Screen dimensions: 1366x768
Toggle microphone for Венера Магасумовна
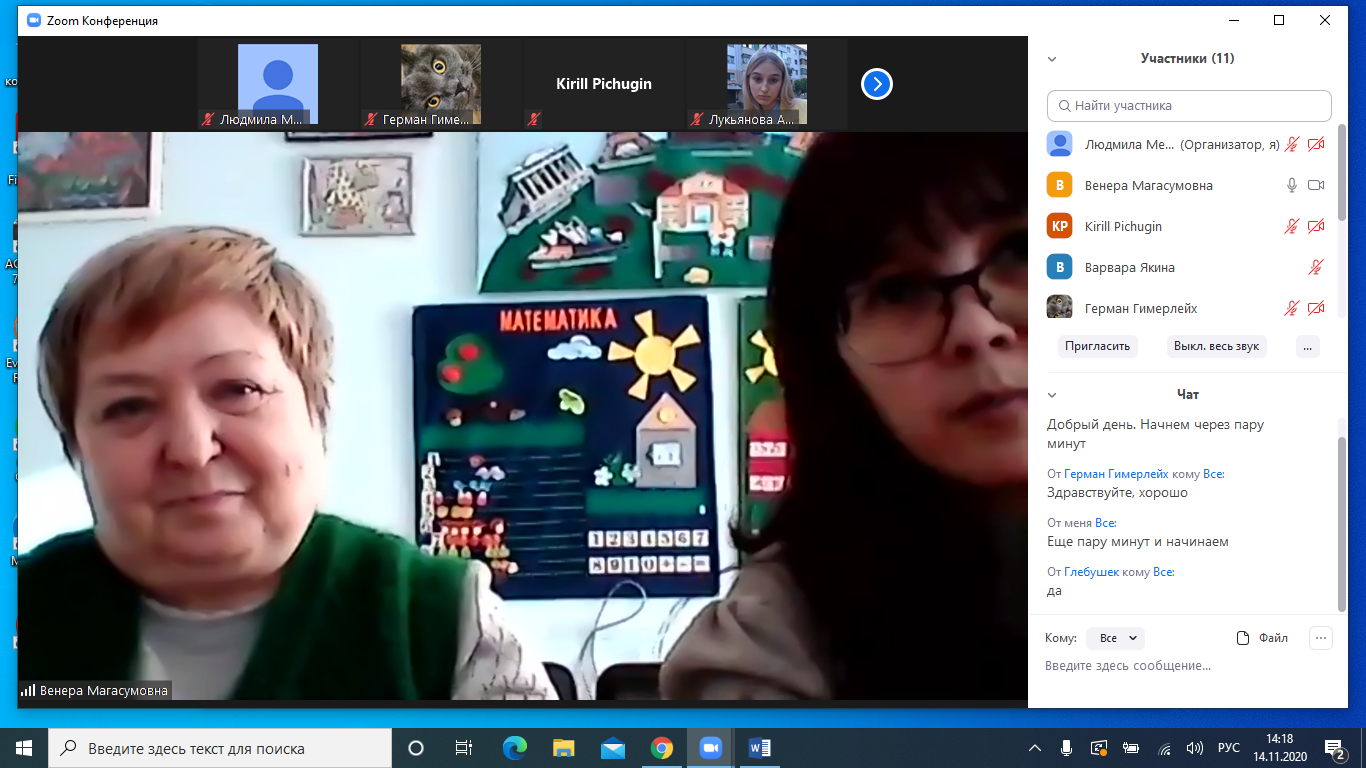pos(1292,185)
